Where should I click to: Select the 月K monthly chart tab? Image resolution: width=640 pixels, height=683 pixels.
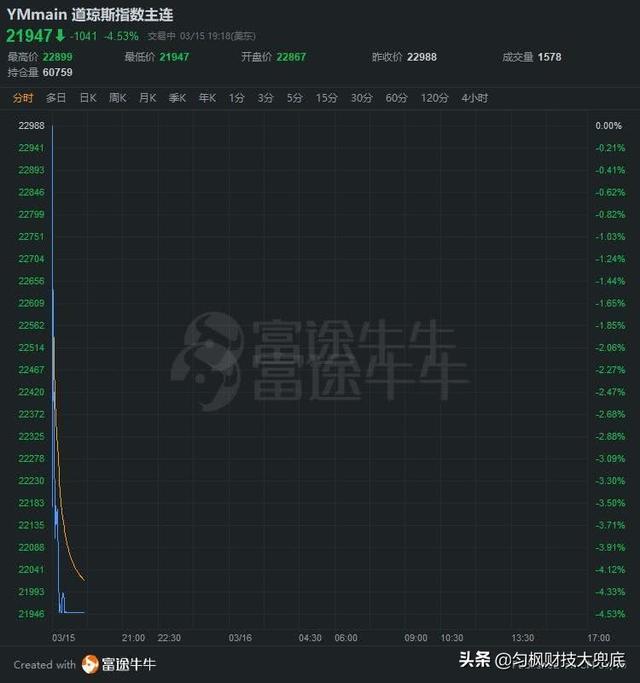[148, 98]
